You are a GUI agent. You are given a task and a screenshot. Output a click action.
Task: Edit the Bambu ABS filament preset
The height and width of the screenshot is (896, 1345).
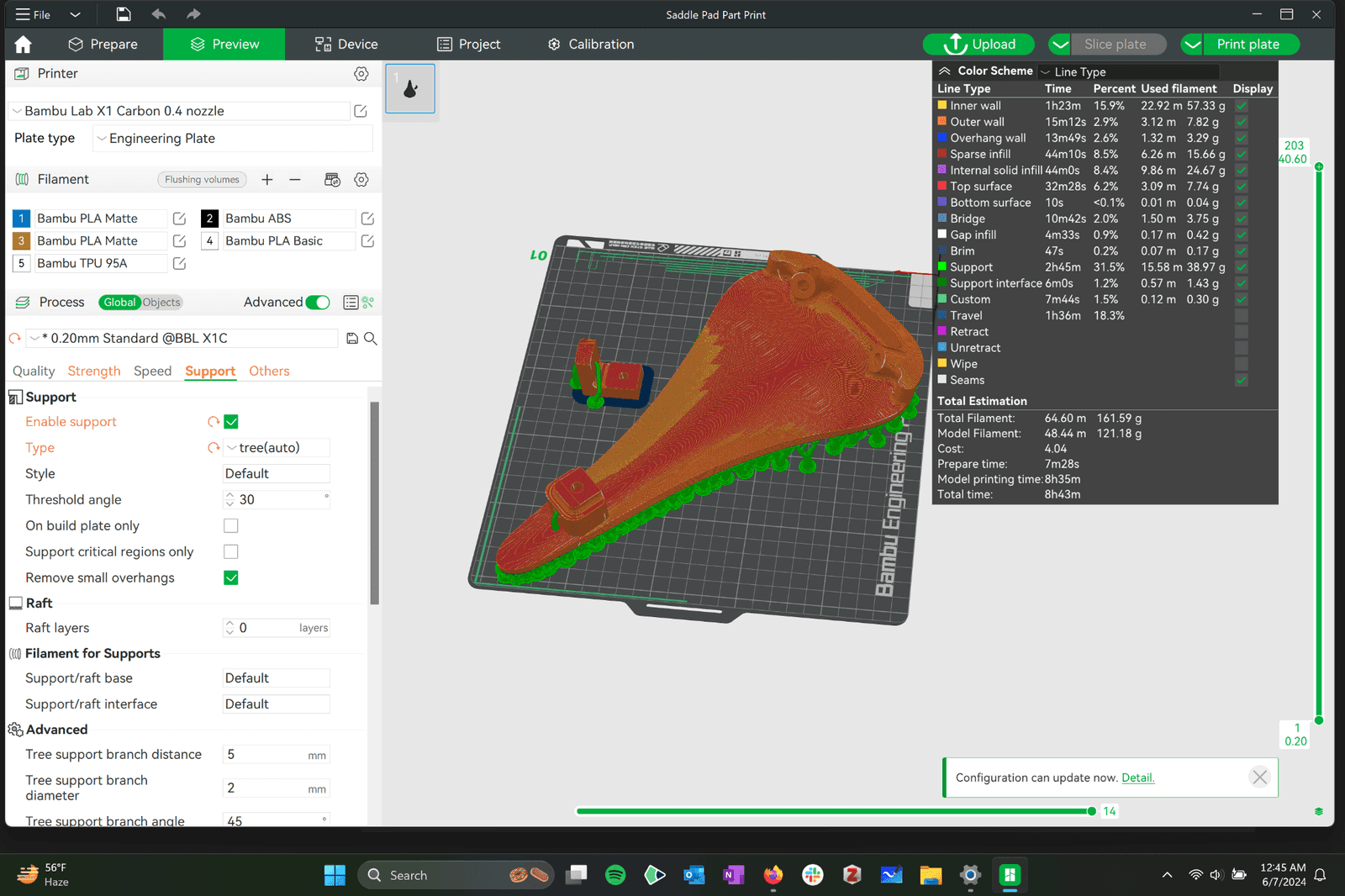click(x=367, y=219)
